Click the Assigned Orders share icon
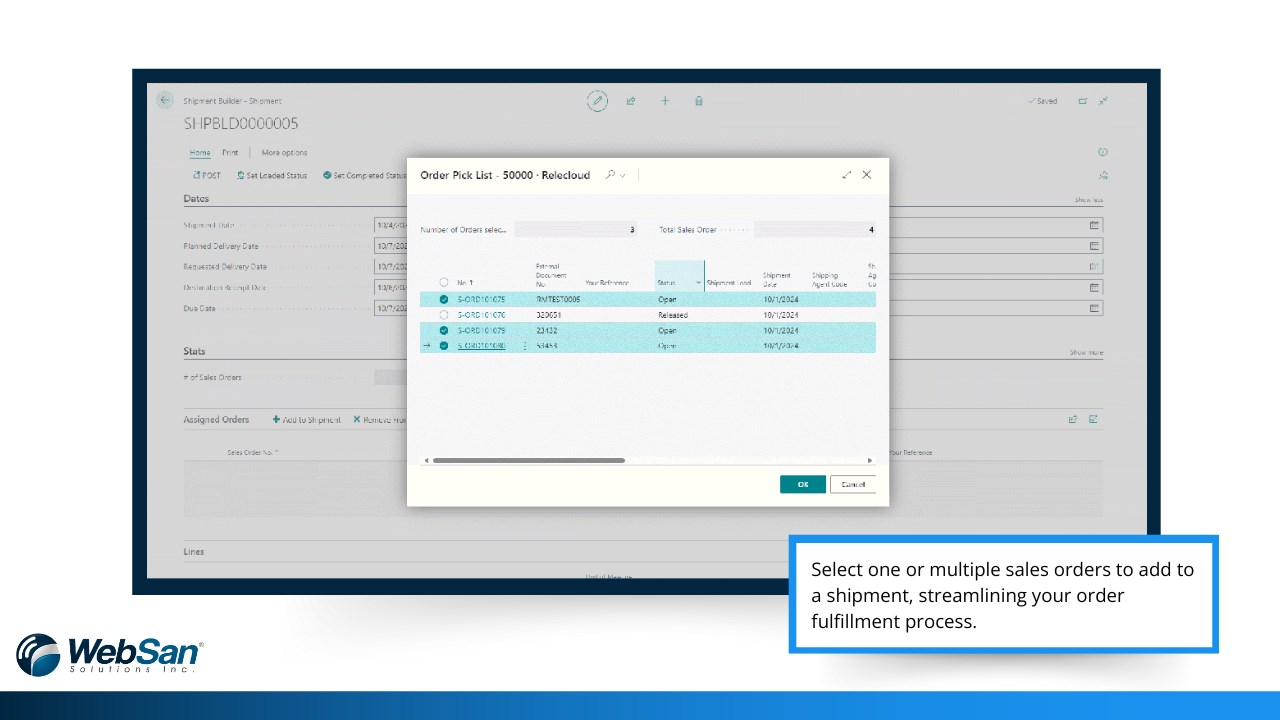The height and width of the screenshot is (720, 1280). click(1073, 419)
